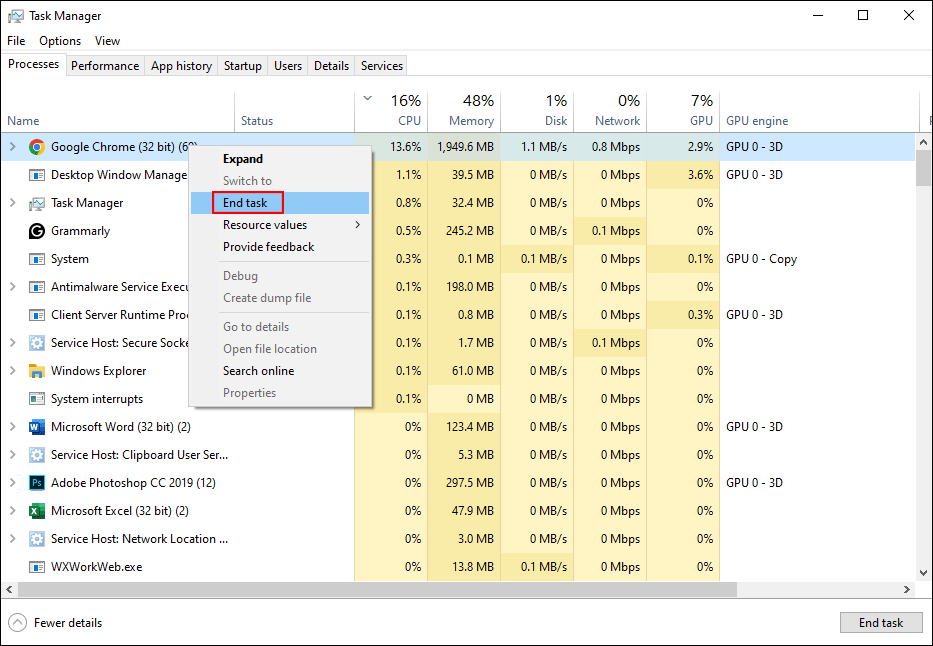The image size is (933, 646).
Task: Click the Google Chrome process icon
Action: tap(37, 146)
